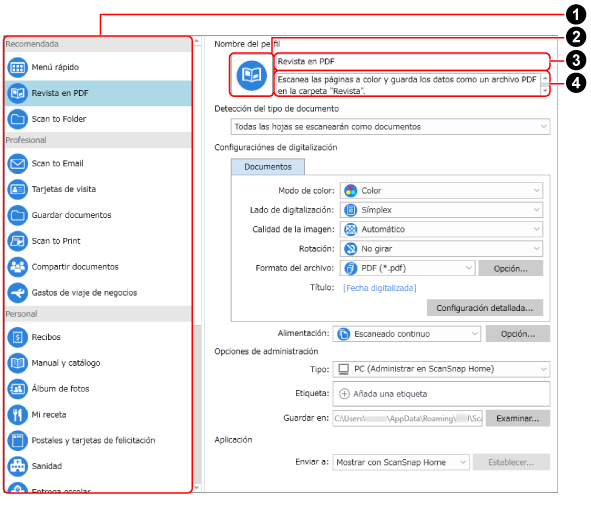Expand the Enviar a dropdown
The height and width of the screenshot is (516, 591).
click(x=401, y=462)
